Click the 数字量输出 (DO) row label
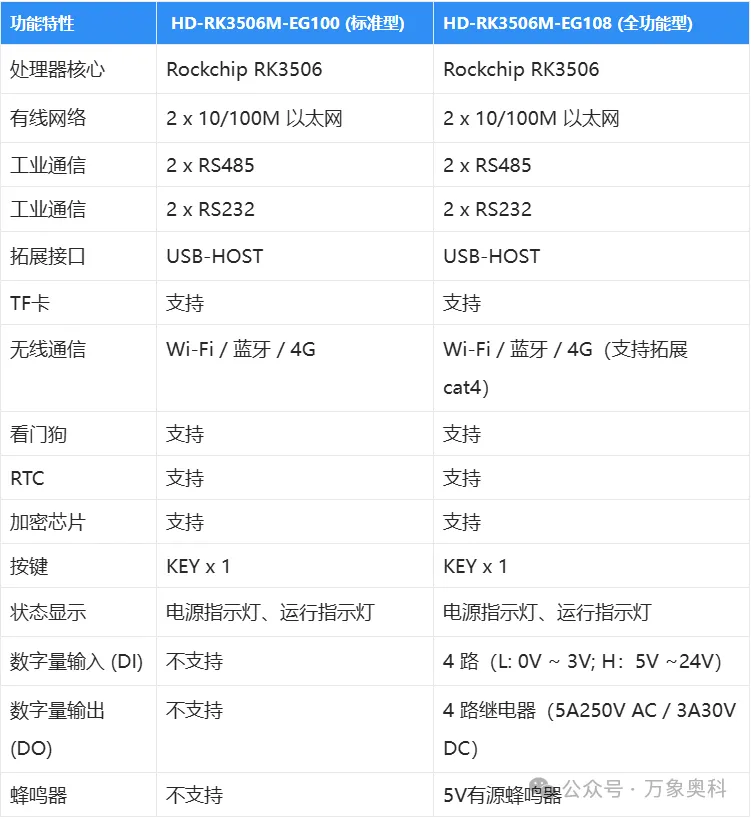Image resolution: width=751 pixels, height=819 pixels. [57, 729]
